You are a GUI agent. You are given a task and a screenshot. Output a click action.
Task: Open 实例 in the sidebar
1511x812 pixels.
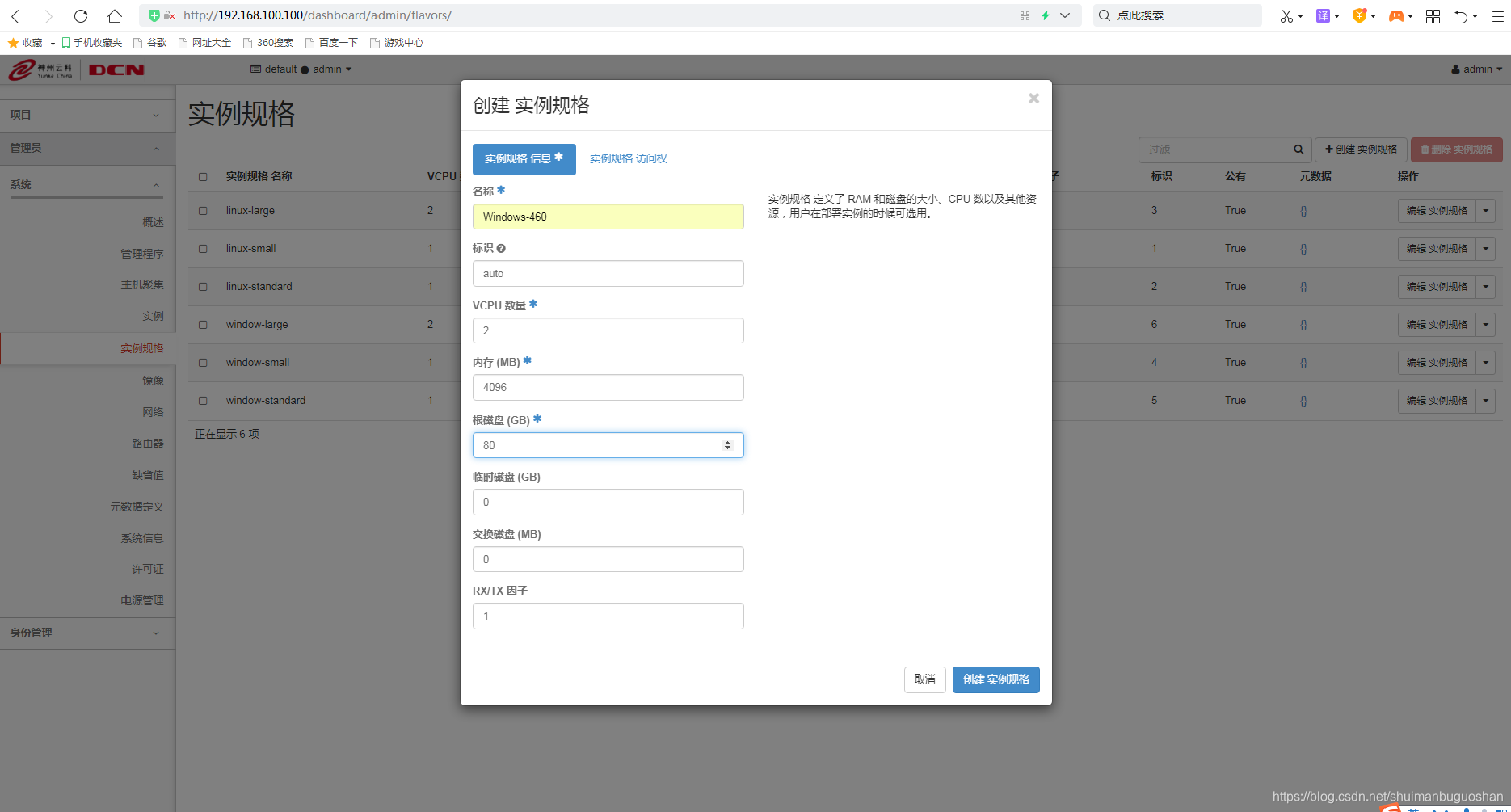coord(153,317)
